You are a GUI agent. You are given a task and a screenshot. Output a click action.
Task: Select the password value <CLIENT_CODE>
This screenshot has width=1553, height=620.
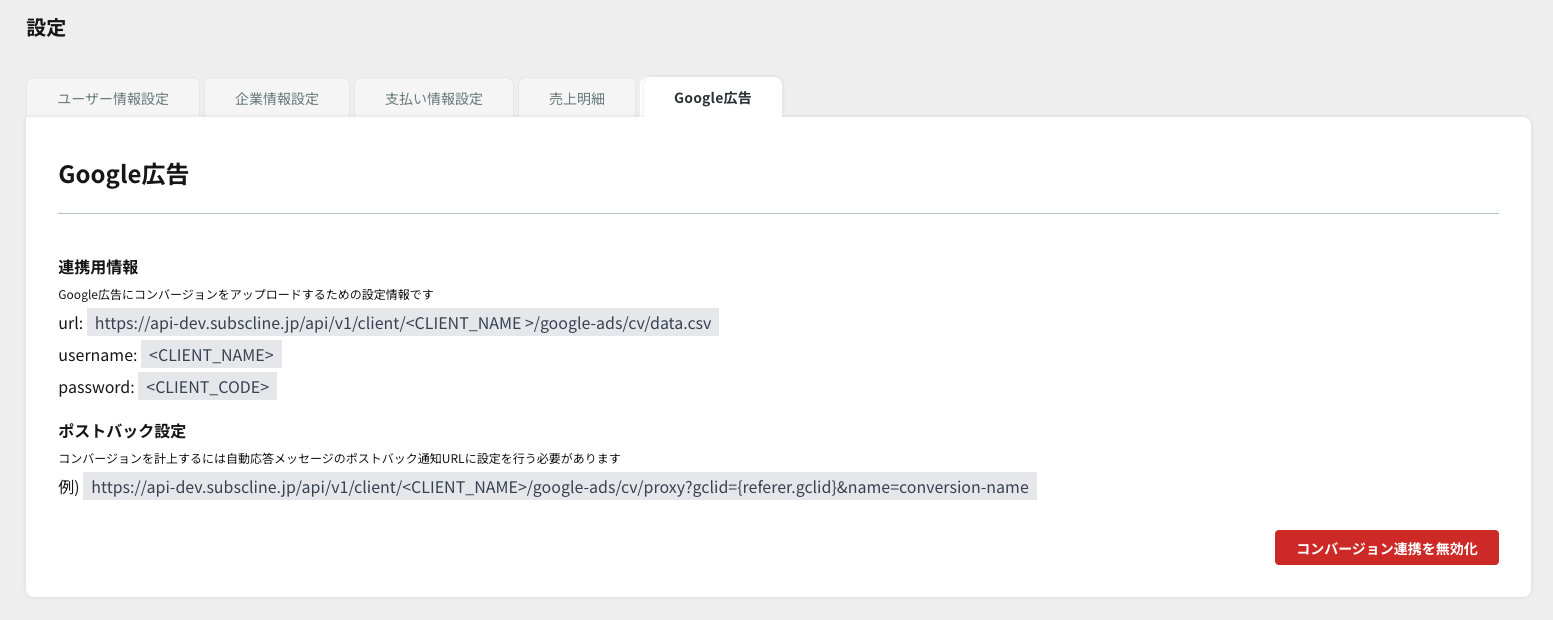[x=207, y=387]
